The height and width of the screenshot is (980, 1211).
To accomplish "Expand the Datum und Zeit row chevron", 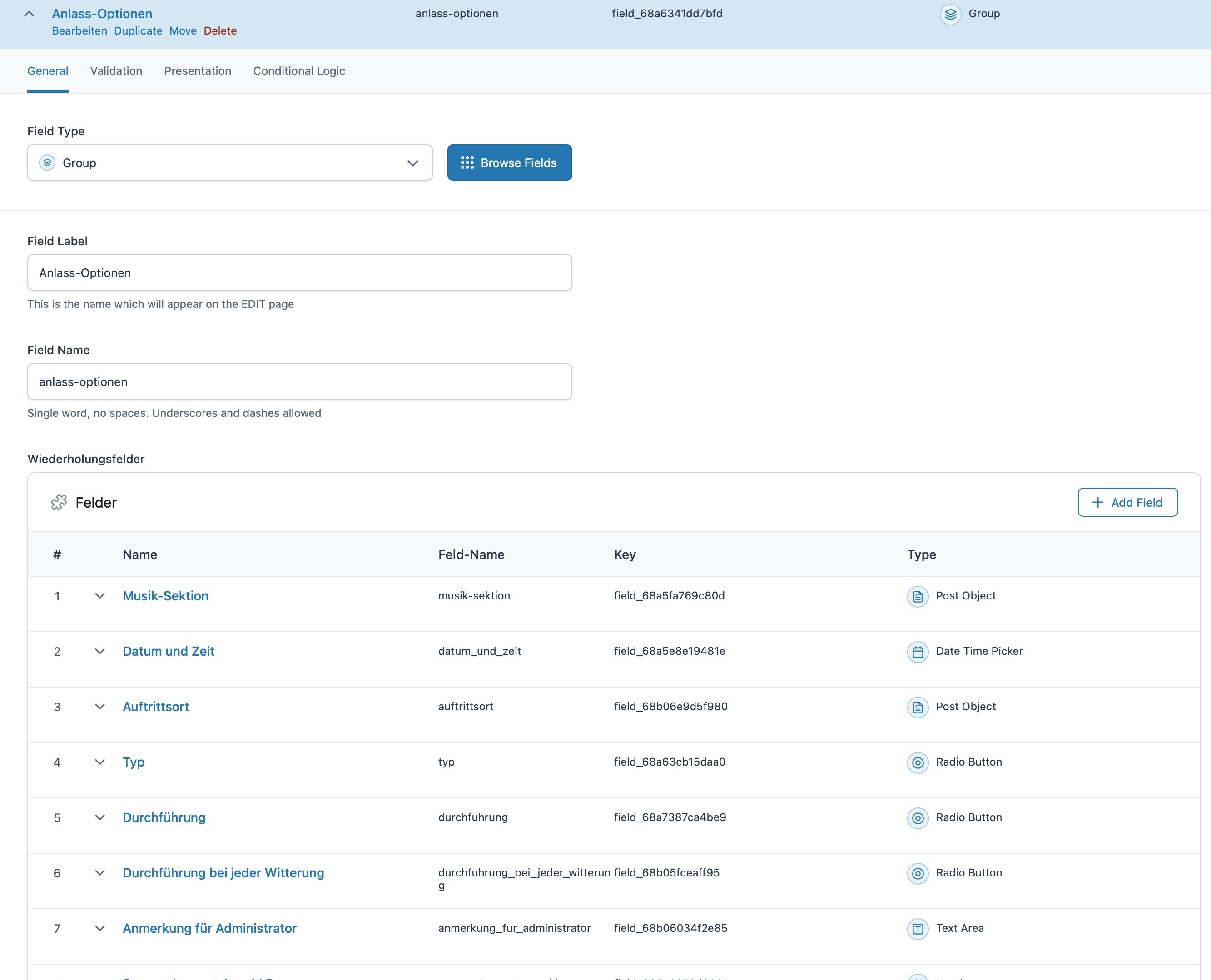I will click(100, 652).
